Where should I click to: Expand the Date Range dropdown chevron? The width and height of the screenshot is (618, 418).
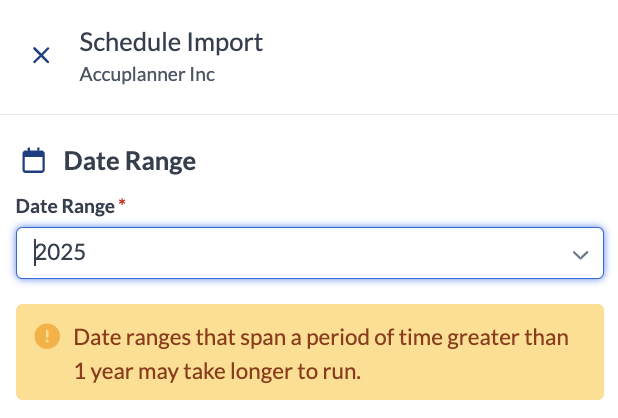580,254
